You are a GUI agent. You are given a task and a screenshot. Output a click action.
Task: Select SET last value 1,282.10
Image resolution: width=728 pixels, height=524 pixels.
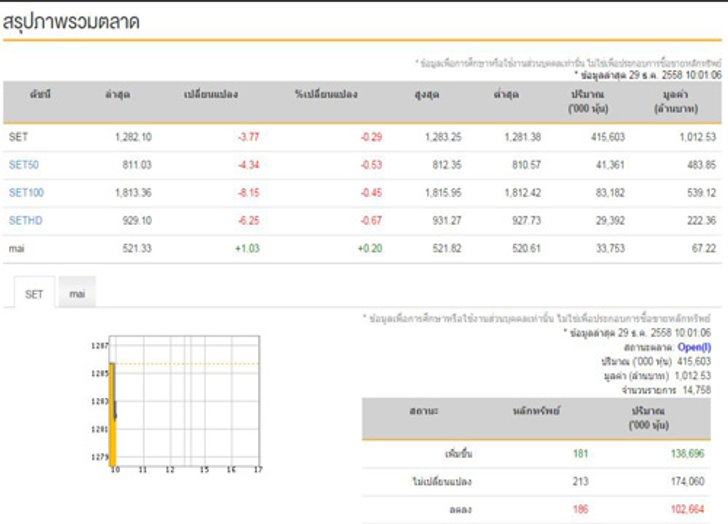click(x=133, y=137)
